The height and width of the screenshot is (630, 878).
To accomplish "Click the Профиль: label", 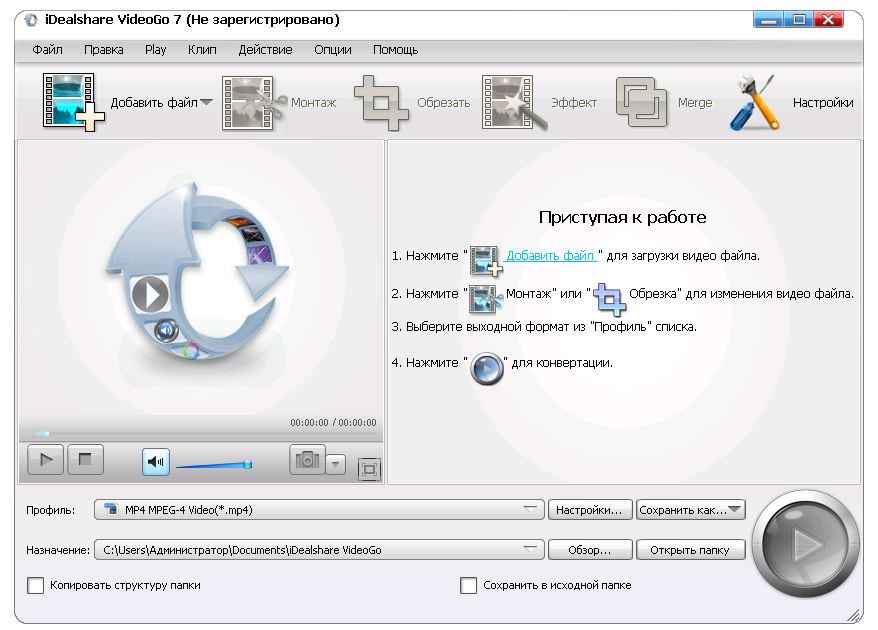I will [50, 510].
